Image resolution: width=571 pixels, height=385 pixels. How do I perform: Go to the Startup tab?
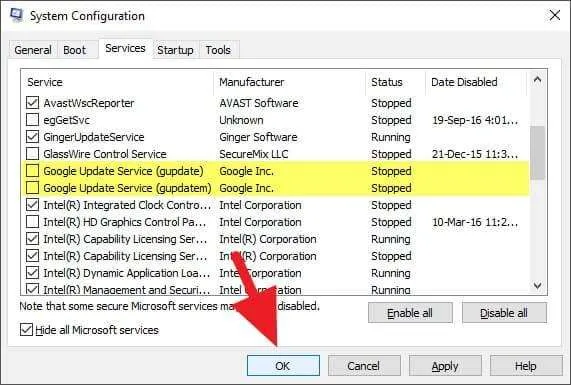tap(175, 50)
